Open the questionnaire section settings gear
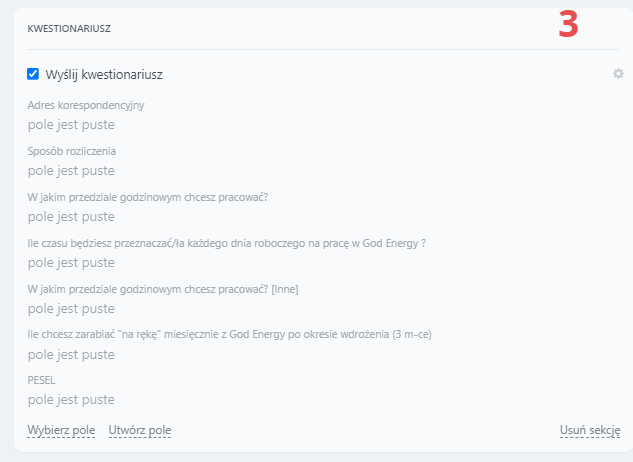 (x=618, y=74)
